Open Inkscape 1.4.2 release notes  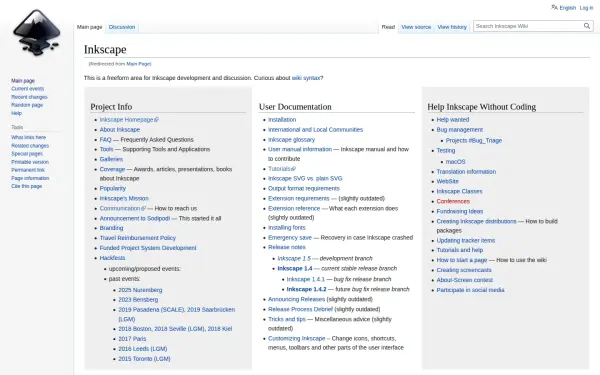click(307, 289)
